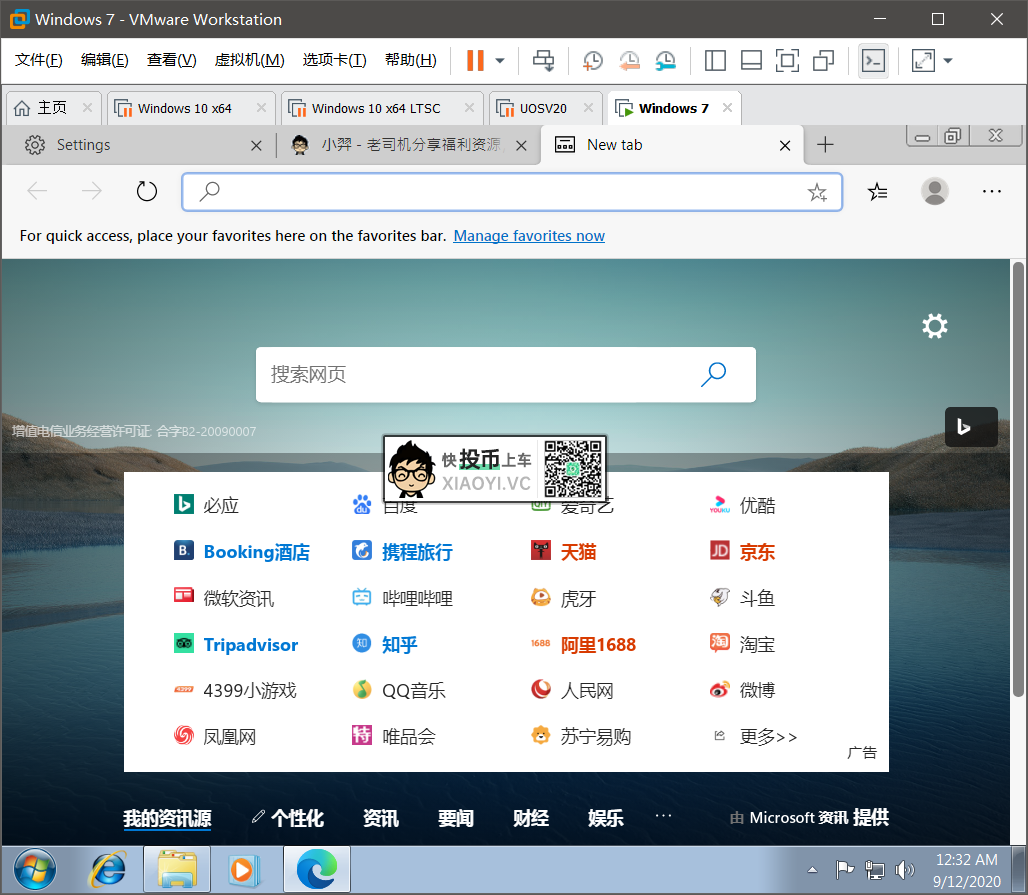Click the 搜索网页 search box
Image resolution: width=1028 pixels, height=895 pixels.
click(480, 375)
